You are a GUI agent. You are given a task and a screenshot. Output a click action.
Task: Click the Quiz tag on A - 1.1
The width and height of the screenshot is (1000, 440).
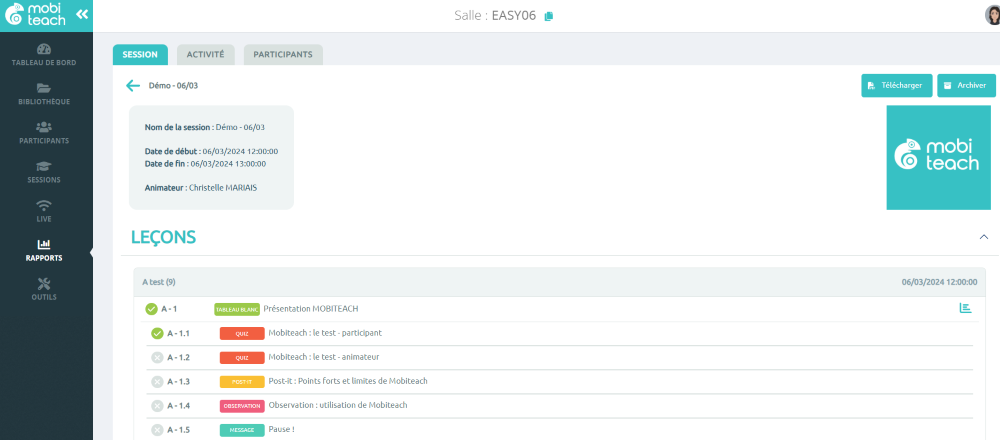(x=242, y=334)
